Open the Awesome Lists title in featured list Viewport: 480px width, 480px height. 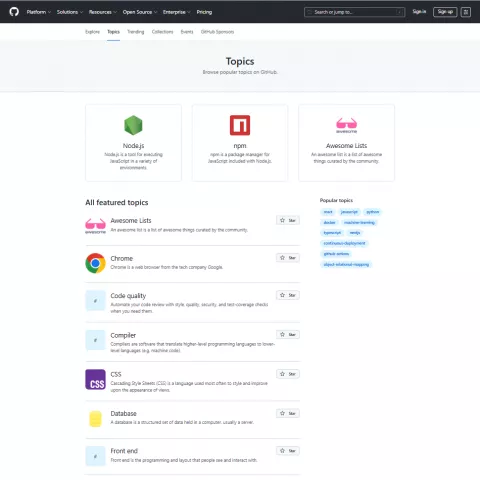pos(131,220)
